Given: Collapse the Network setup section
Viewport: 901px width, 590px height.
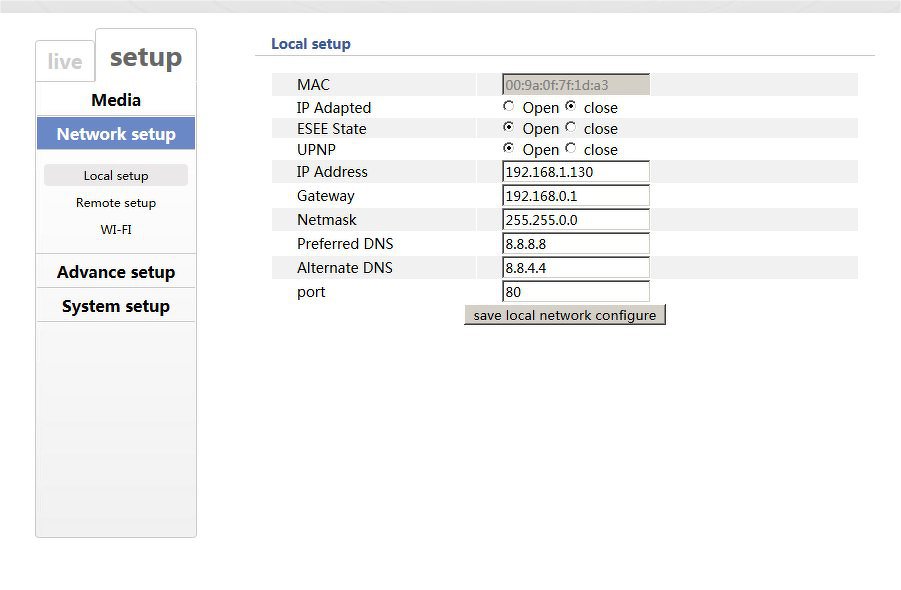Looking at the screenshot, I should tap(116, 134).
